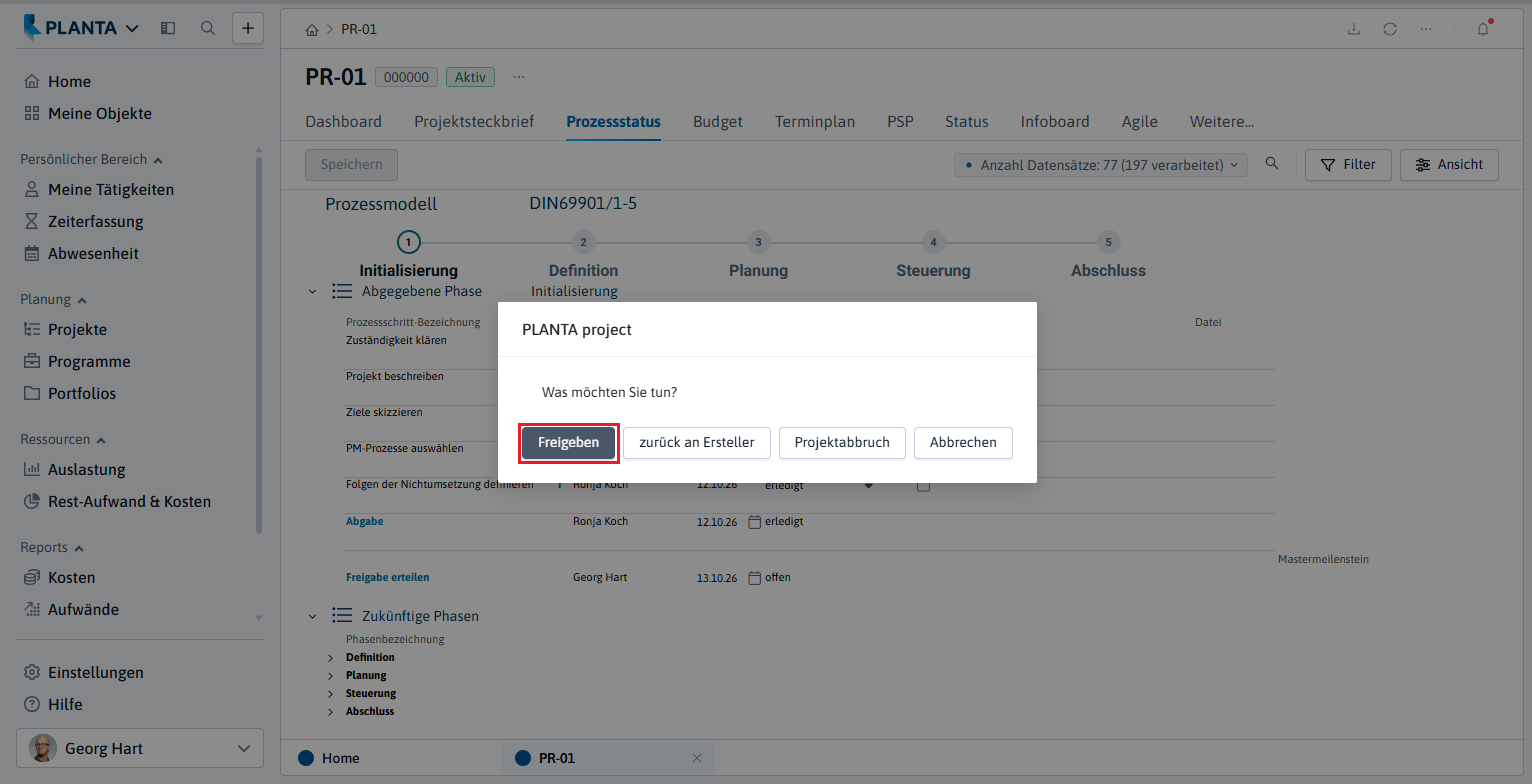The height and width of the screenshot is (784, 1532).
Task: Refresh using the circular arrows icon
Action: pyautogui.click(x=1390, y=29)
